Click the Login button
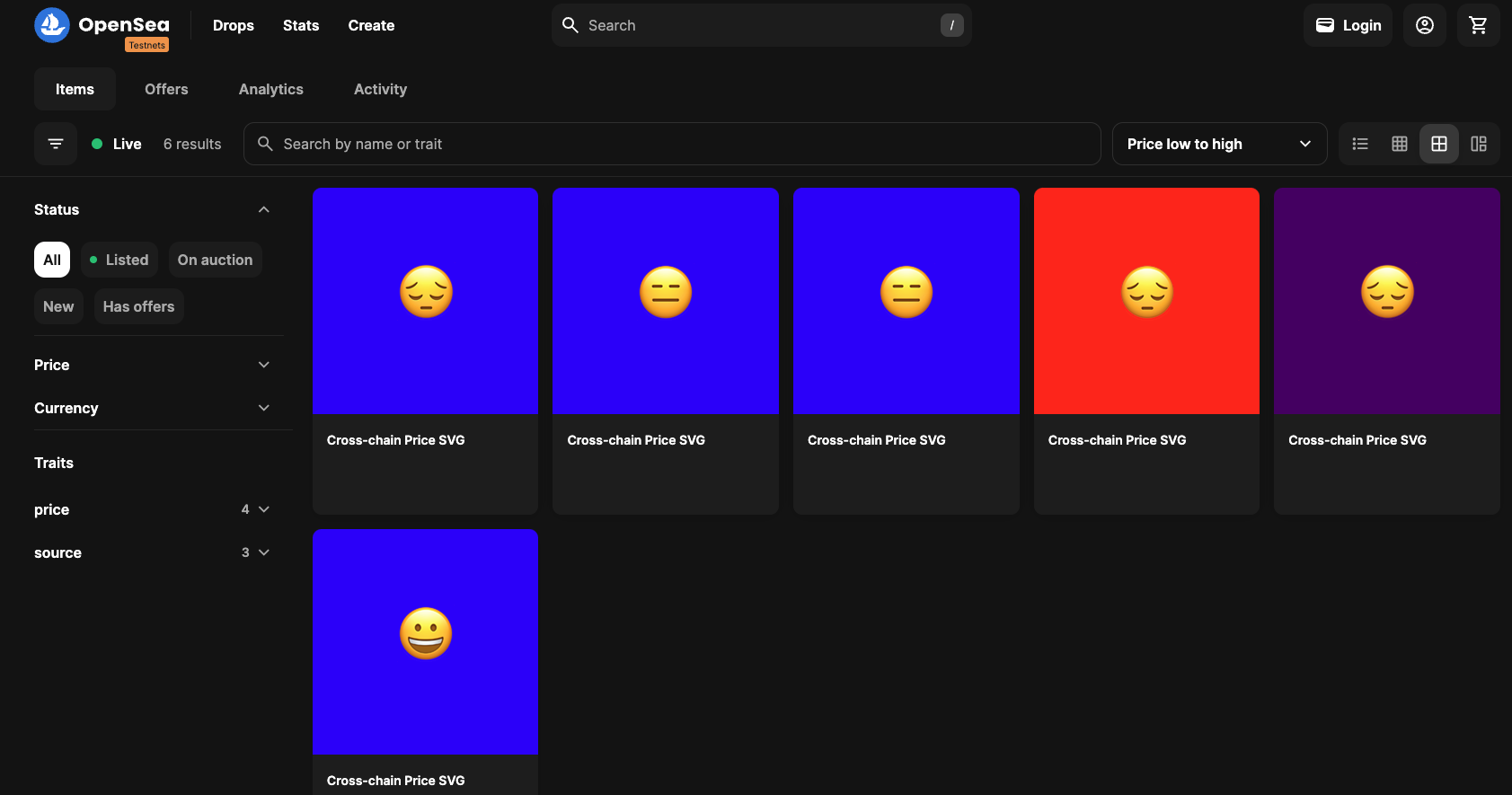 [1348, 25]
